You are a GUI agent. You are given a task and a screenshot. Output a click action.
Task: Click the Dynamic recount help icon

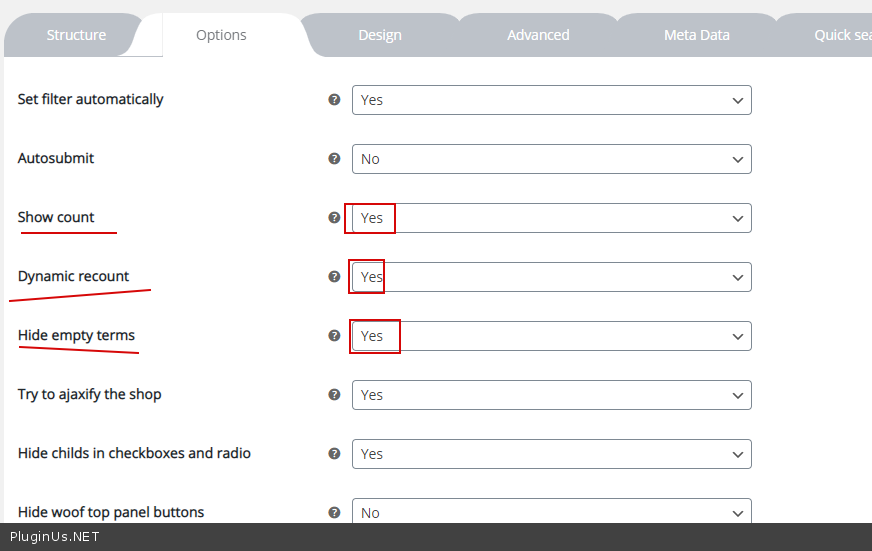335,277
